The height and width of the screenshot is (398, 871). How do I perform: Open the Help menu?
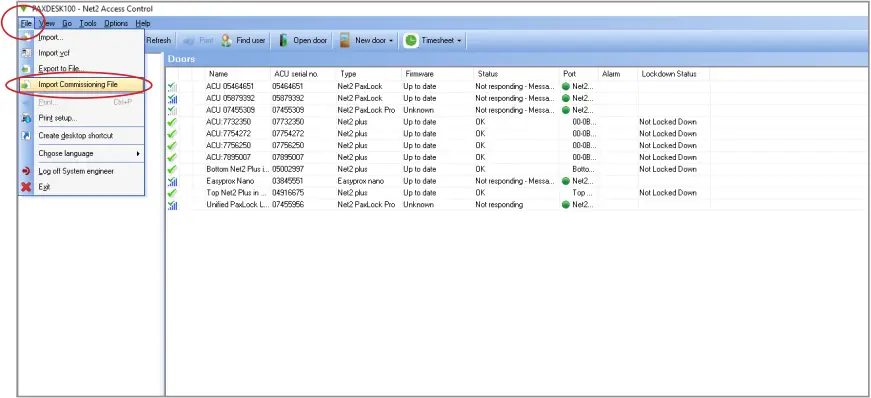tap(143, 23)
